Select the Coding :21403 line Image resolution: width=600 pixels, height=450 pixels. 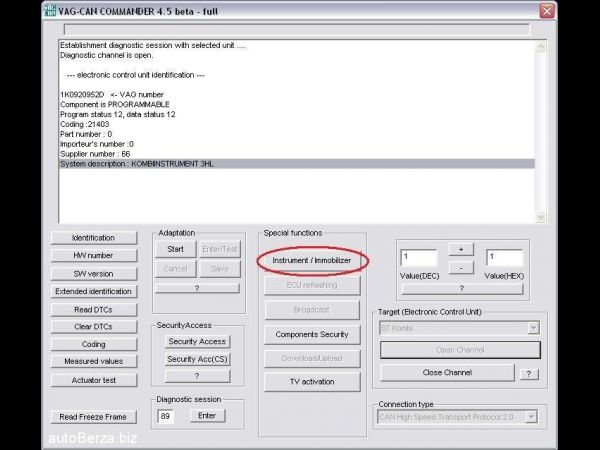(x=297, y=124)
